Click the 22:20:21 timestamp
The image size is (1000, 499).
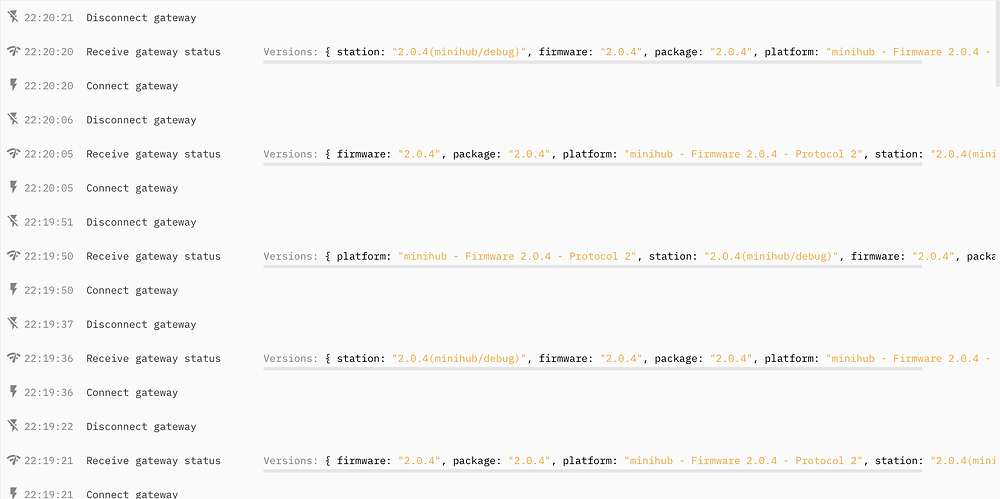[48, 18]
